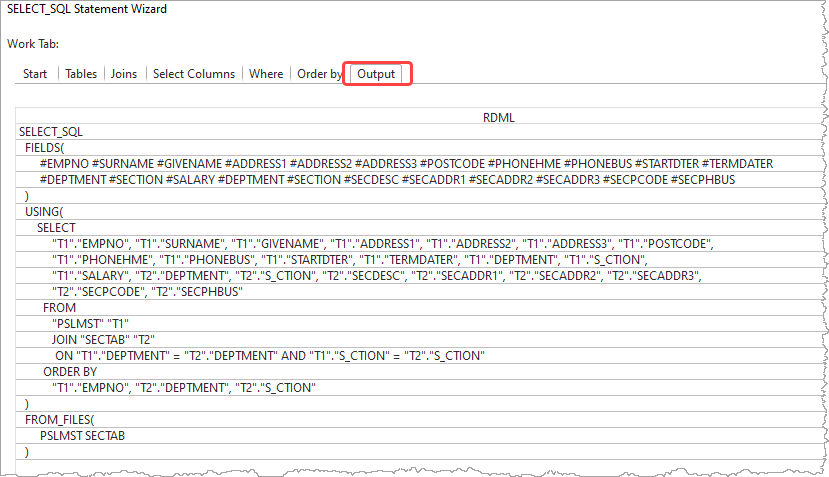Click the row starting with #DEPTMENT #SECTION #SALARY
829x477 pixels.
[422, 180]
